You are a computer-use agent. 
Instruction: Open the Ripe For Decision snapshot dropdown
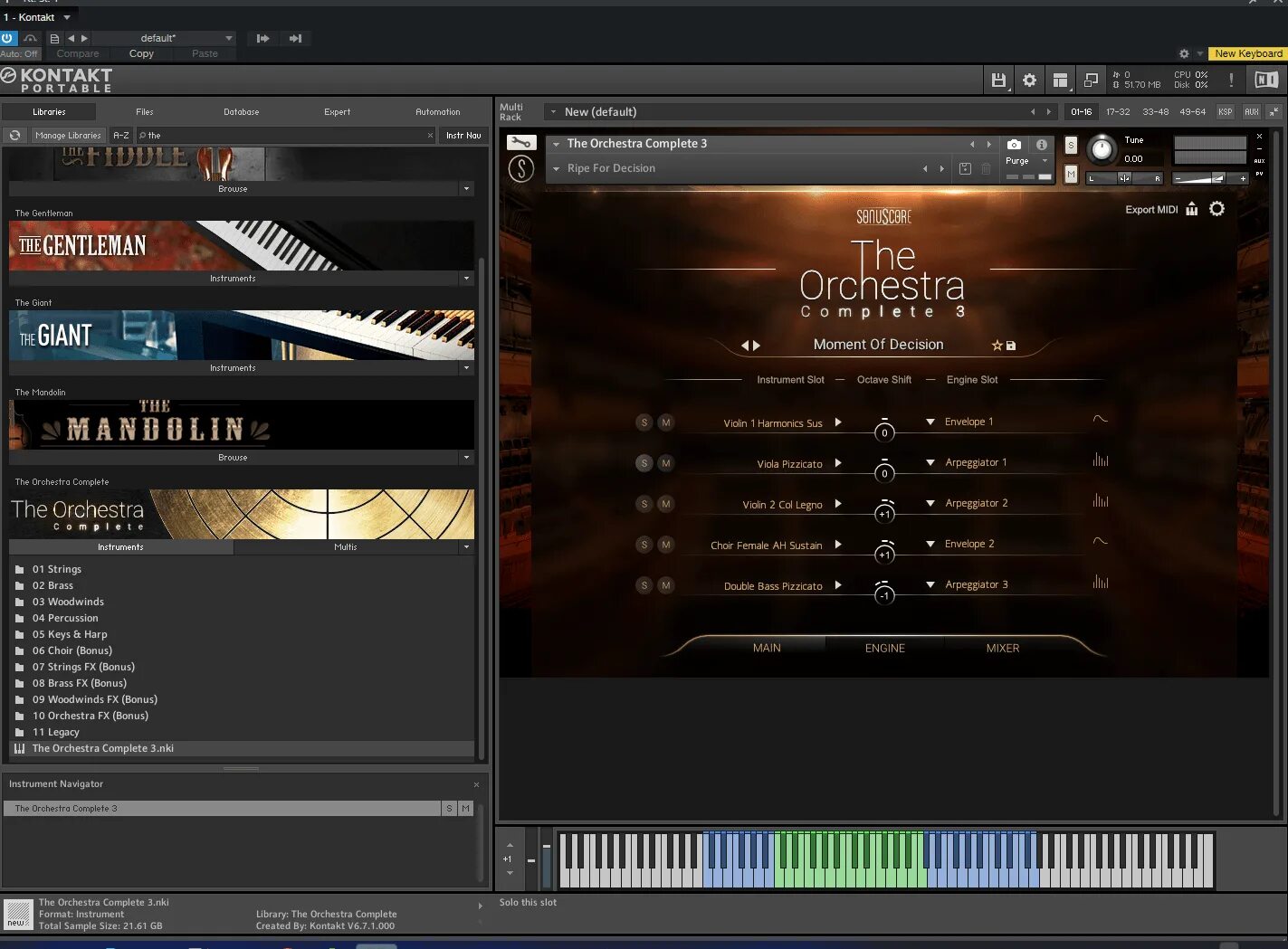click(557, 169)
